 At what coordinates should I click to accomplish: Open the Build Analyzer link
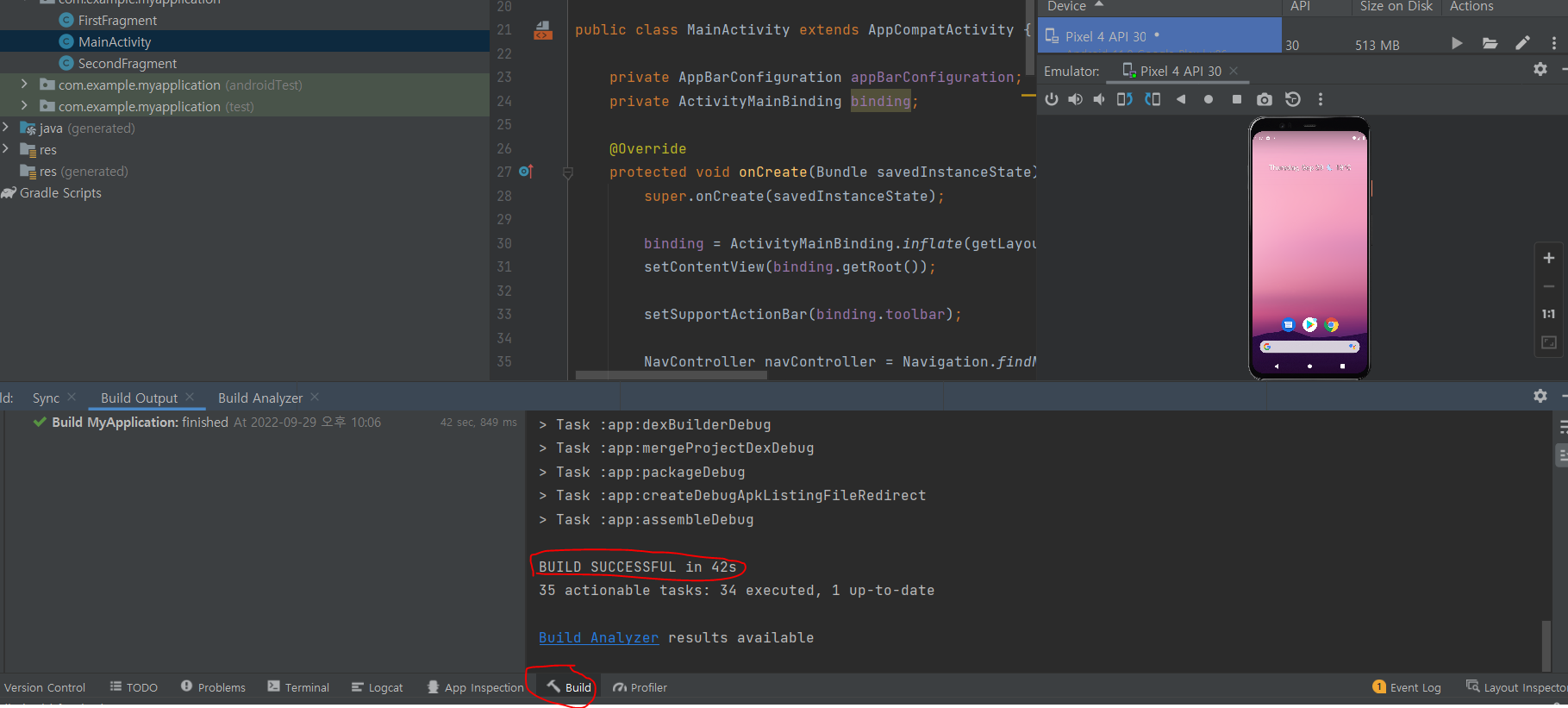click(x=598, y=637)
